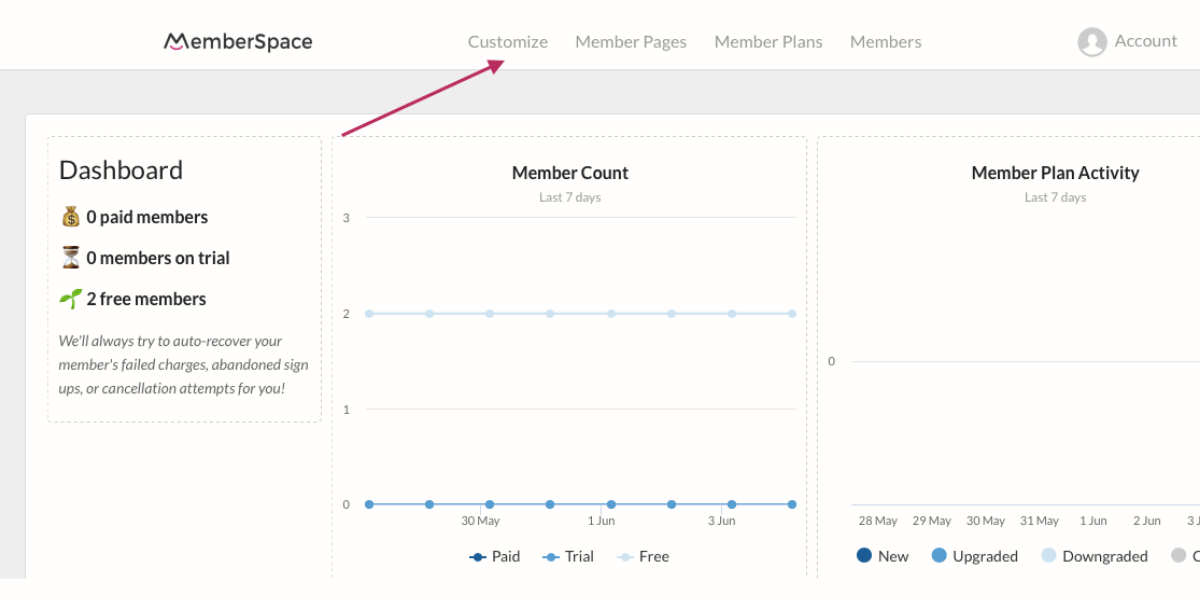Click the hourglass trial members icon
The width and height of the screenshot is (1200, 600).
pyautogui.click(x=70, y=258)
